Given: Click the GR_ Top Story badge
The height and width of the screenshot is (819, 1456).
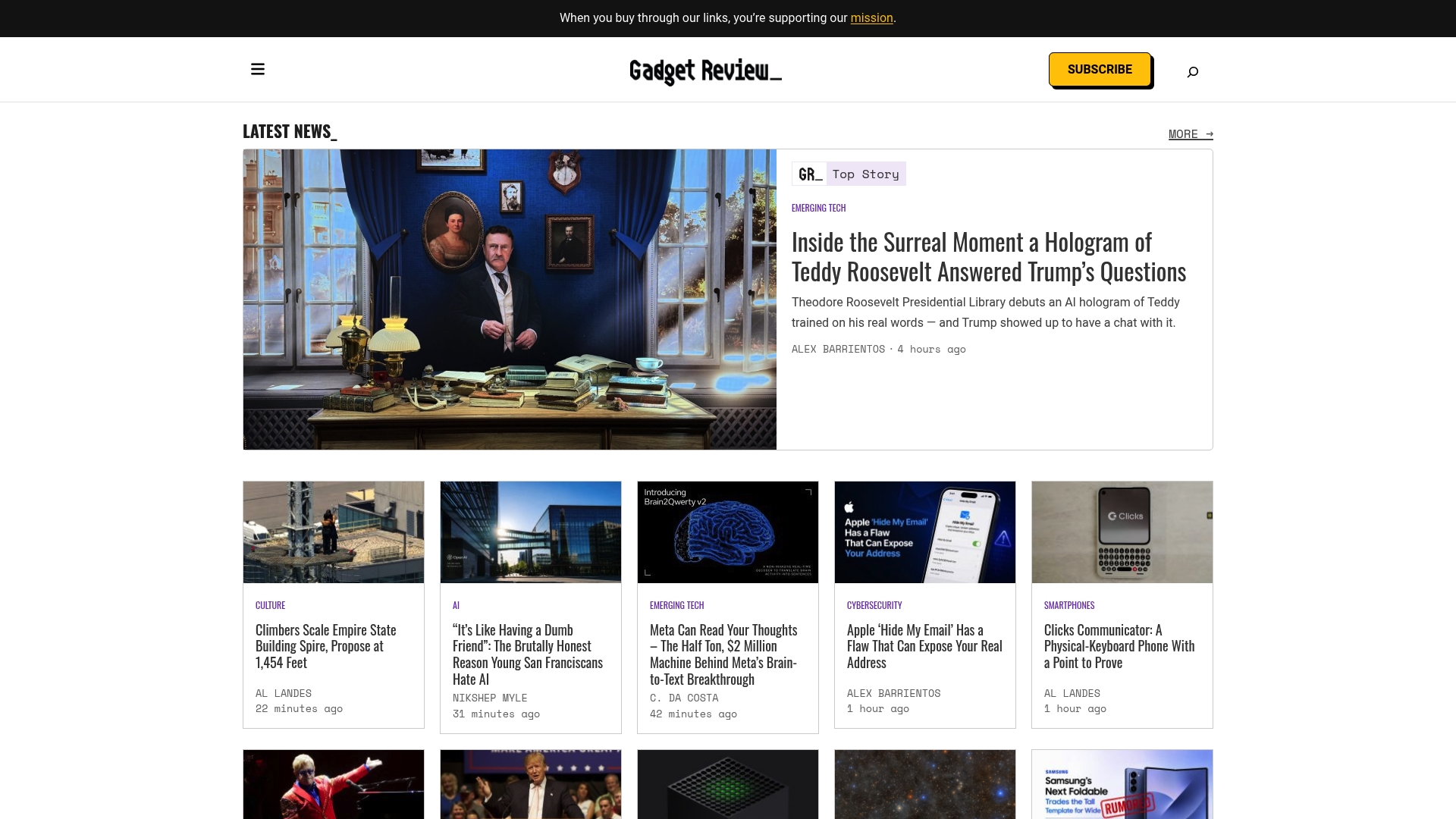Looking at the screenshot, I should [849, 174].
